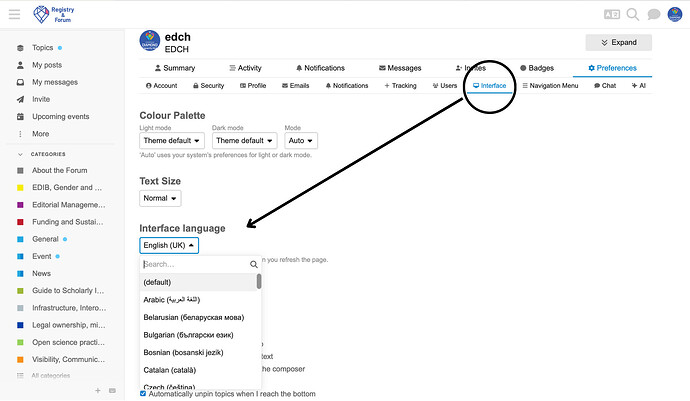Close the English (UK) language dropdown
Screen dimensions: 690x401
tap(169, 245)
